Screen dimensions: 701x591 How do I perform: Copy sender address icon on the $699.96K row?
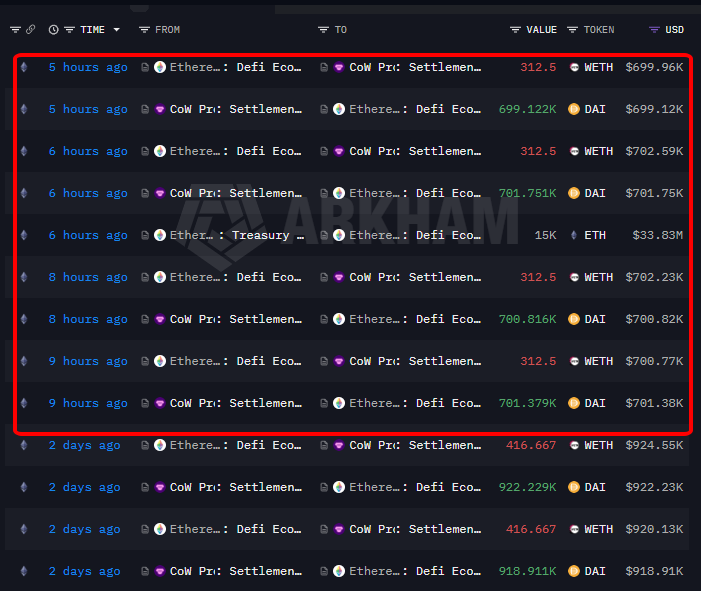(145, 67)
